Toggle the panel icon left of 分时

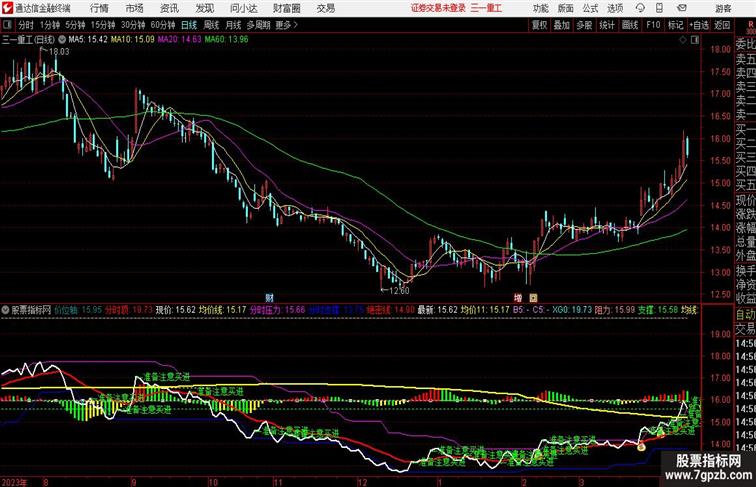click(x=7, y=25)
